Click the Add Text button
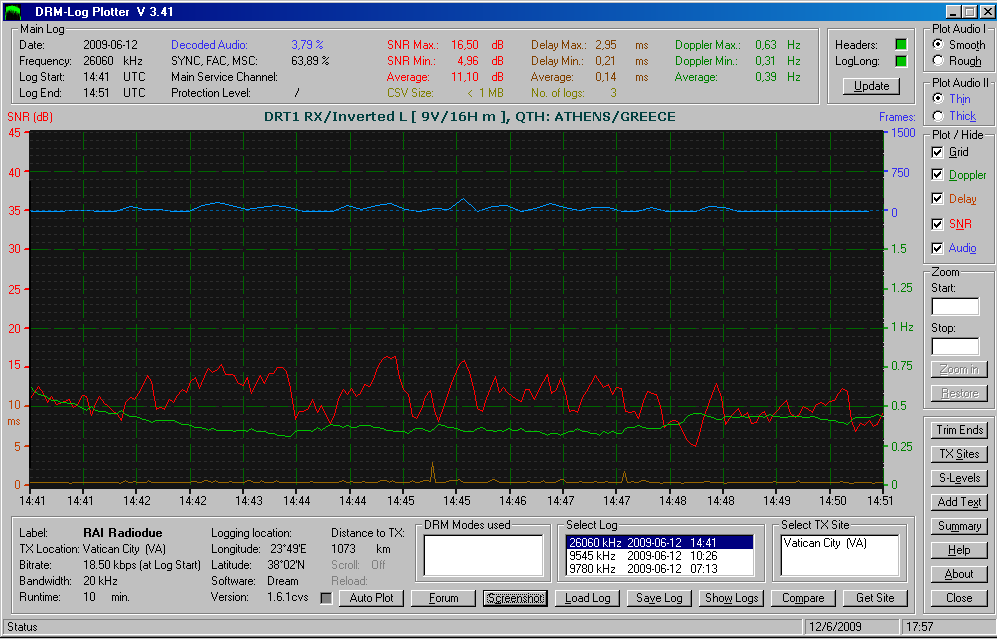The width and height of the screenshot is (997, 639). click(x=959, y=502)
